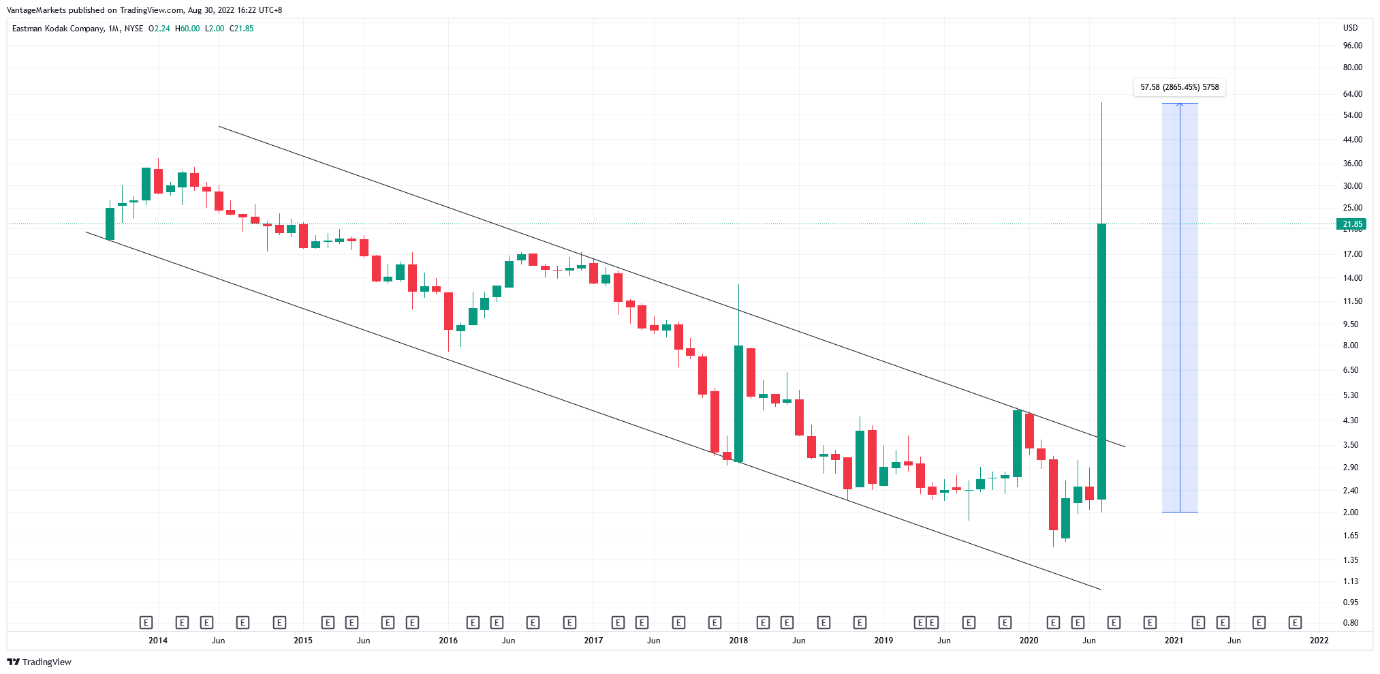1380x674 pixels.
Task: Click the VantageMarkets published on TradingView.com text
Action: (x=92, y=10)
